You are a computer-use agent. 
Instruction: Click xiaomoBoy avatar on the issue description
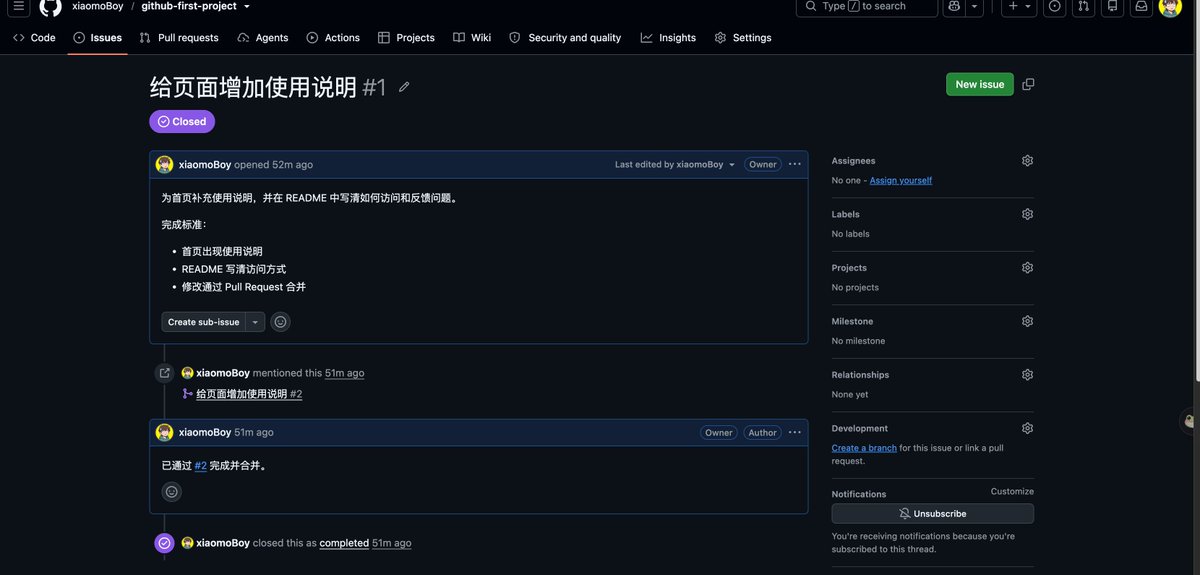tap(164, 164)
